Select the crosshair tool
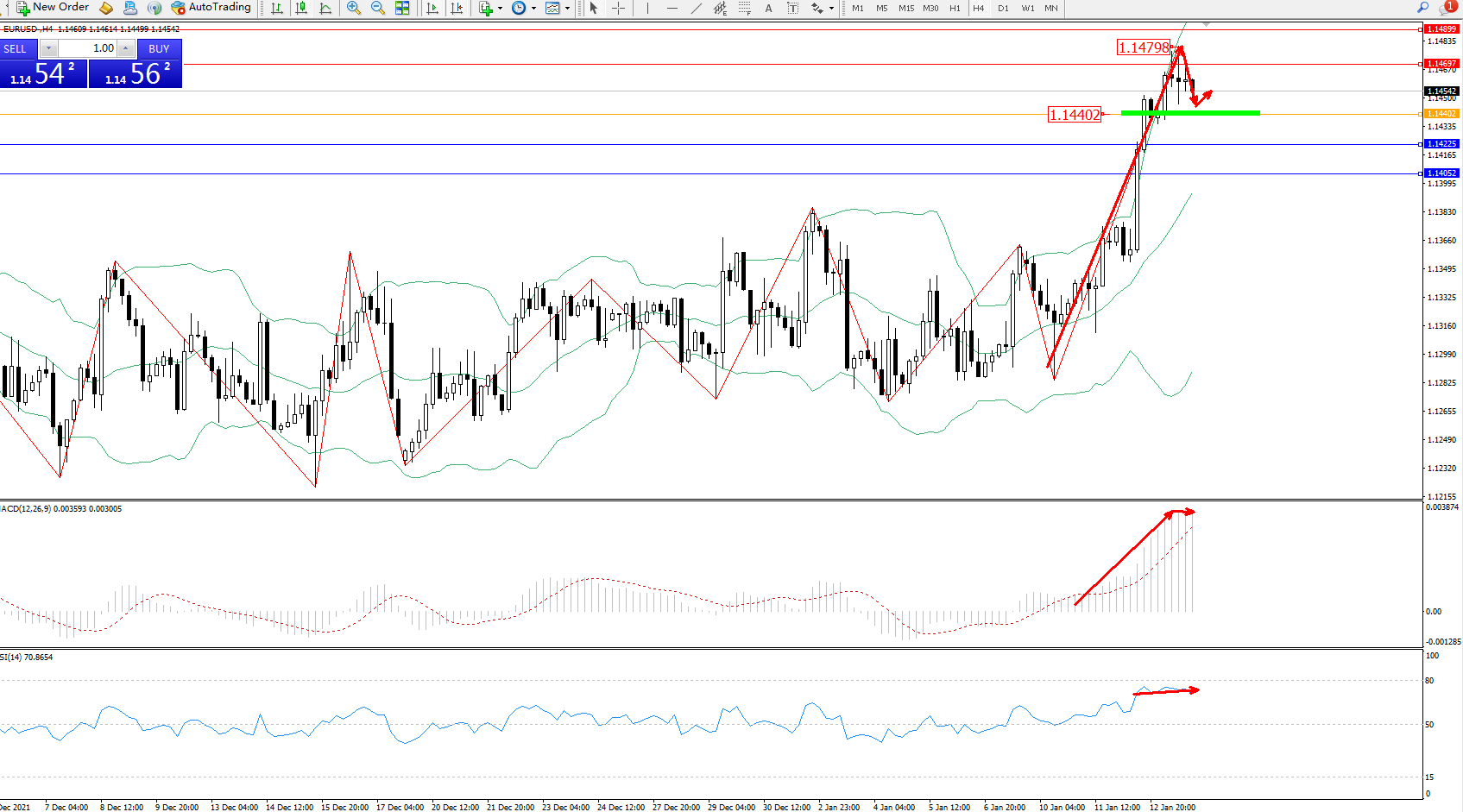Image resolution: width=1463 pixels, height=812 pixels. [618, 8]
